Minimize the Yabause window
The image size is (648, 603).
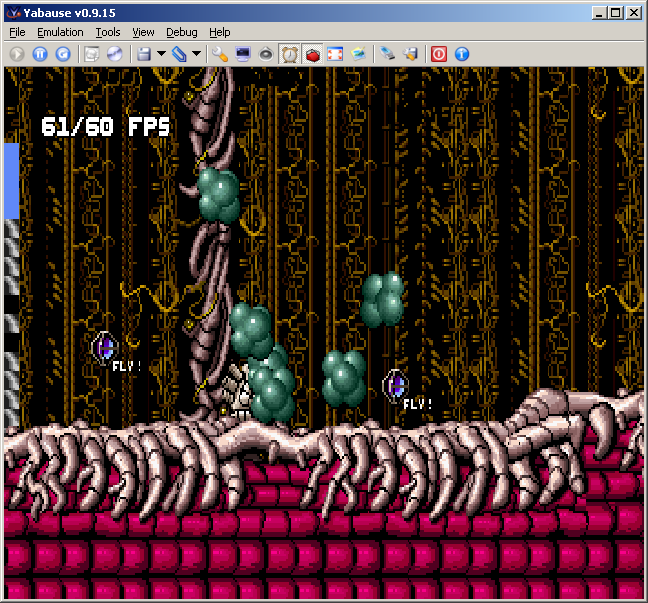[x=598, y=13]
